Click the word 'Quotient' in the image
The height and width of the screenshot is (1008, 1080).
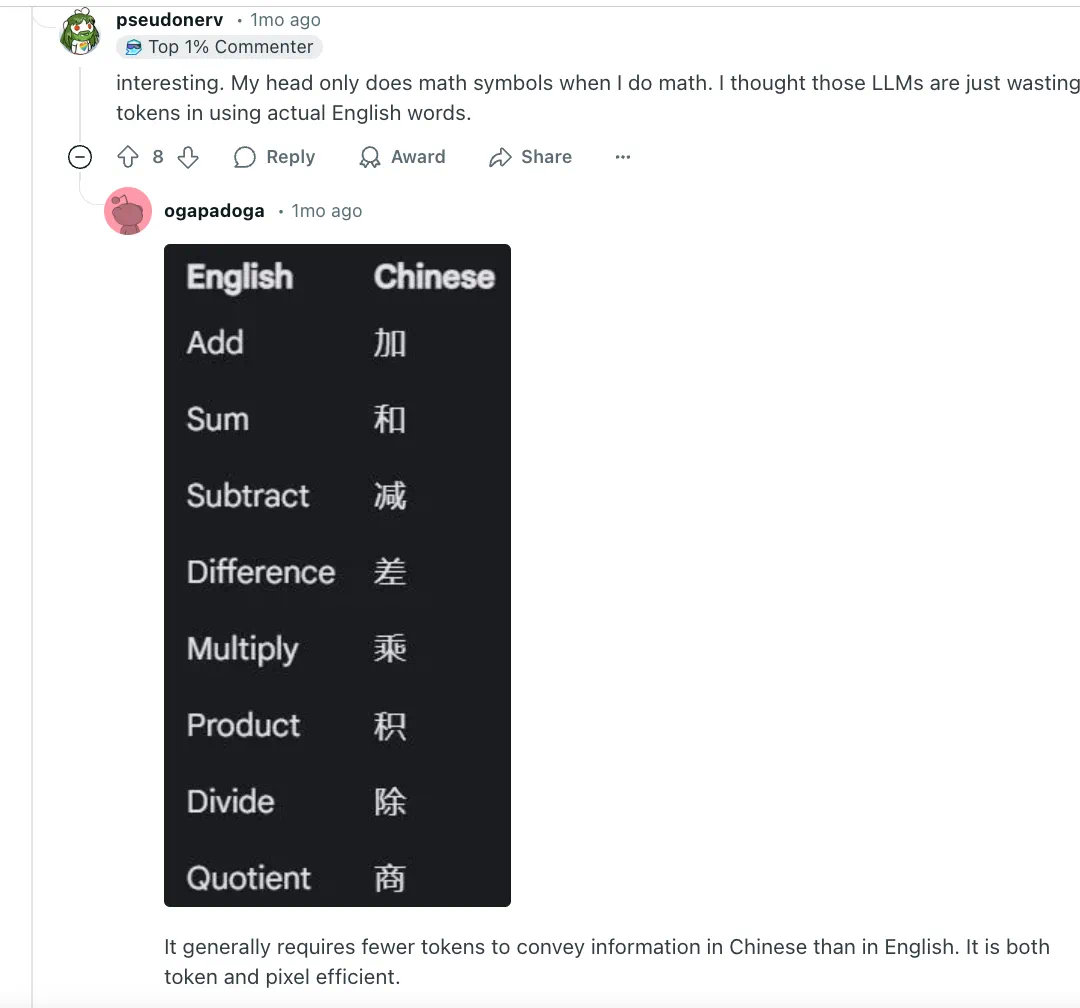pos(249,878)
